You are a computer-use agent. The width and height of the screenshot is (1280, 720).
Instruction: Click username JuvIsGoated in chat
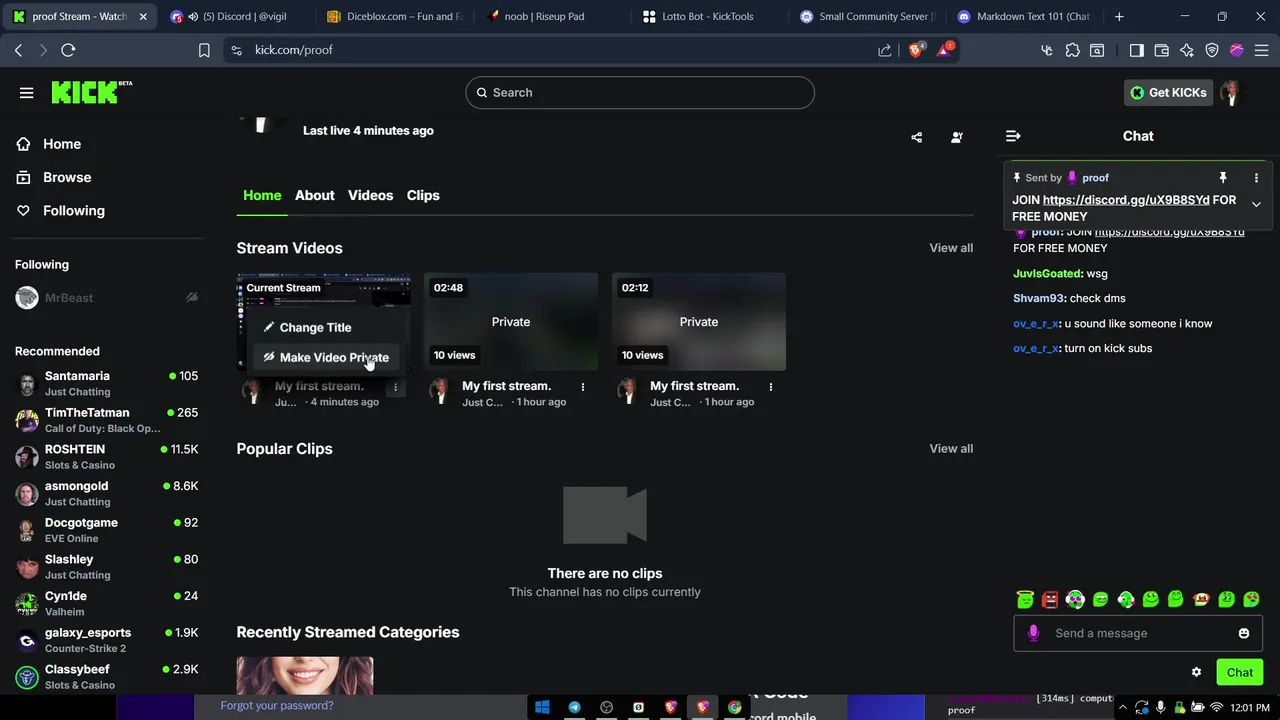[x=1048, y=274]
